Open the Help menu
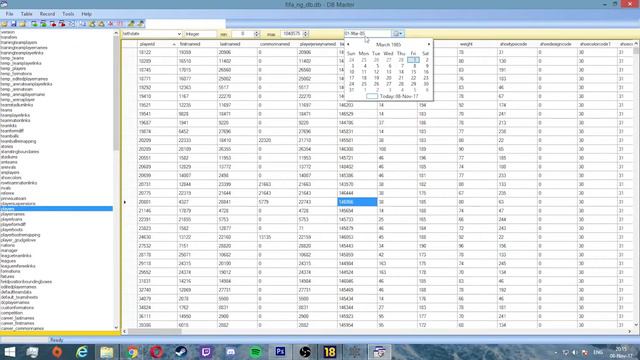The width and height of the screenshot is (640, 360). [x=87, y=14]
